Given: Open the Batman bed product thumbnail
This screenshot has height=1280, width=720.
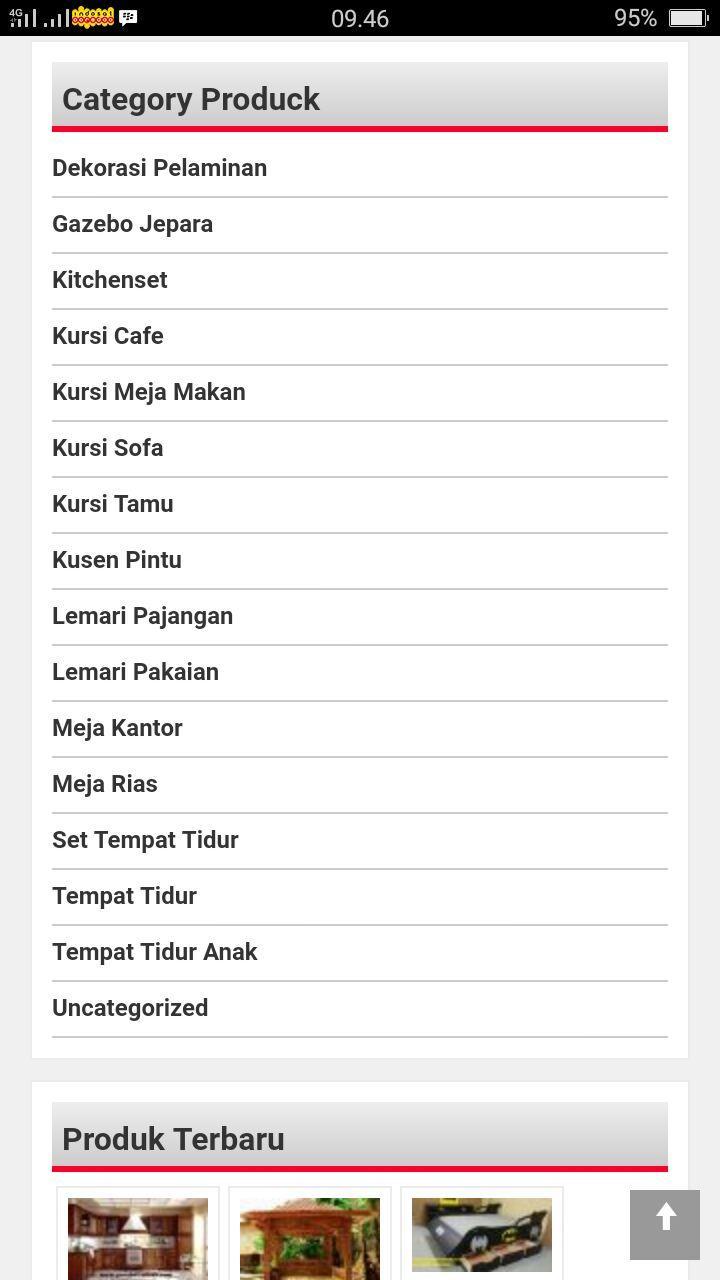Looking at the screenshot, I should tap(482, 1235).
